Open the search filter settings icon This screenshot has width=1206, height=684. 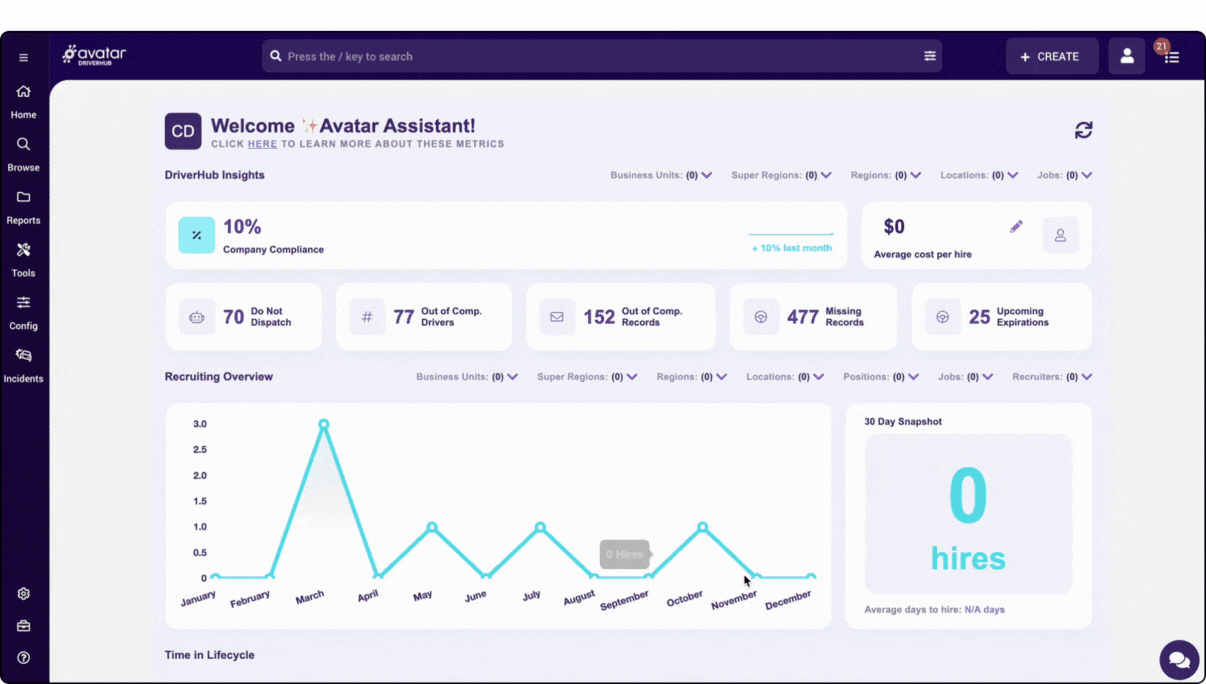click(x=930, y=57)
